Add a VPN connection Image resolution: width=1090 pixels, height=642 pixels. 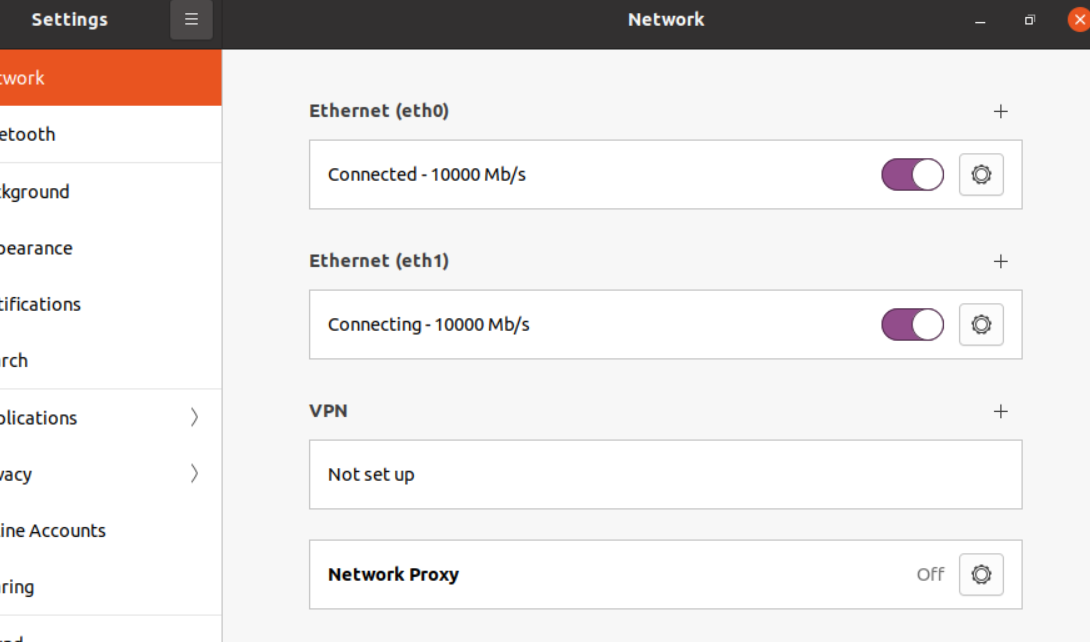(x=1000, y=412)
